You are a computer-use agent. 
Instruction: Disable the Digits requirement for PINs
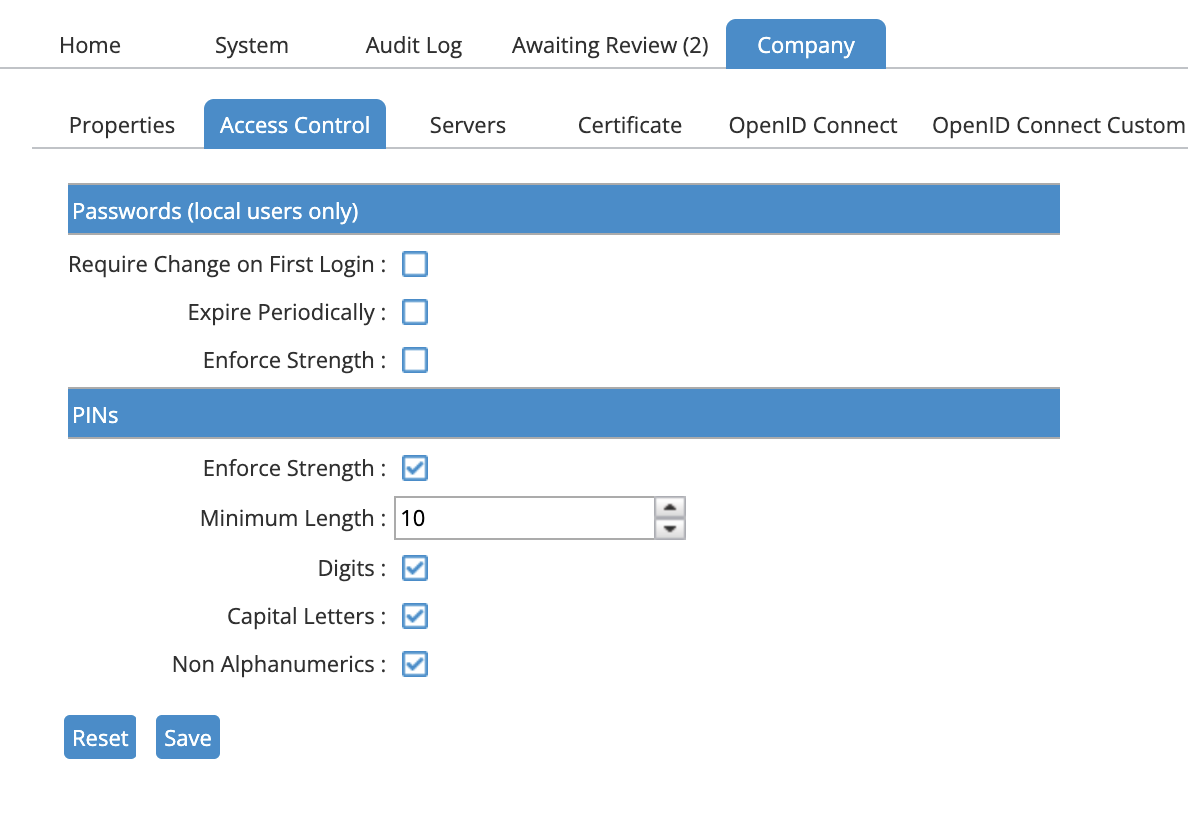tap(415, 568)
